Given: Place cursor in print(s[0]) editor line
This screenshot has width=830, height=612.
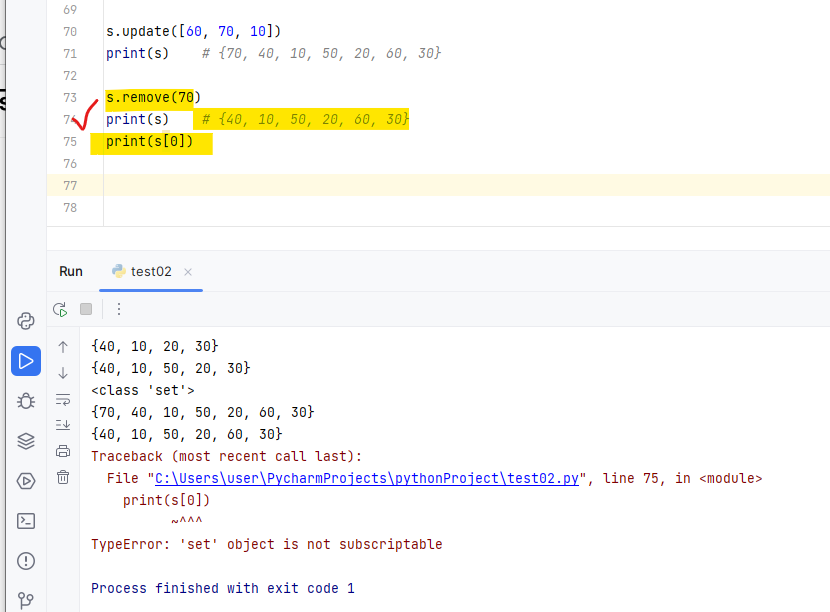Looking at the screenshot, I should [149, 142].
